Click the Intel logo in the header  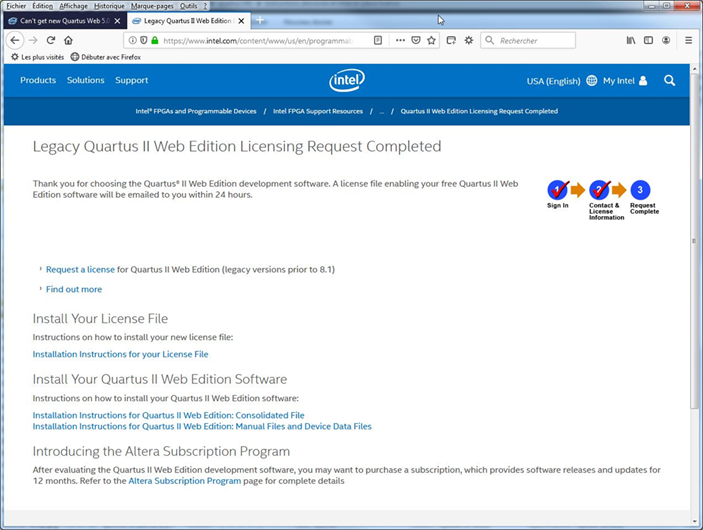click(x=347, y=80)
